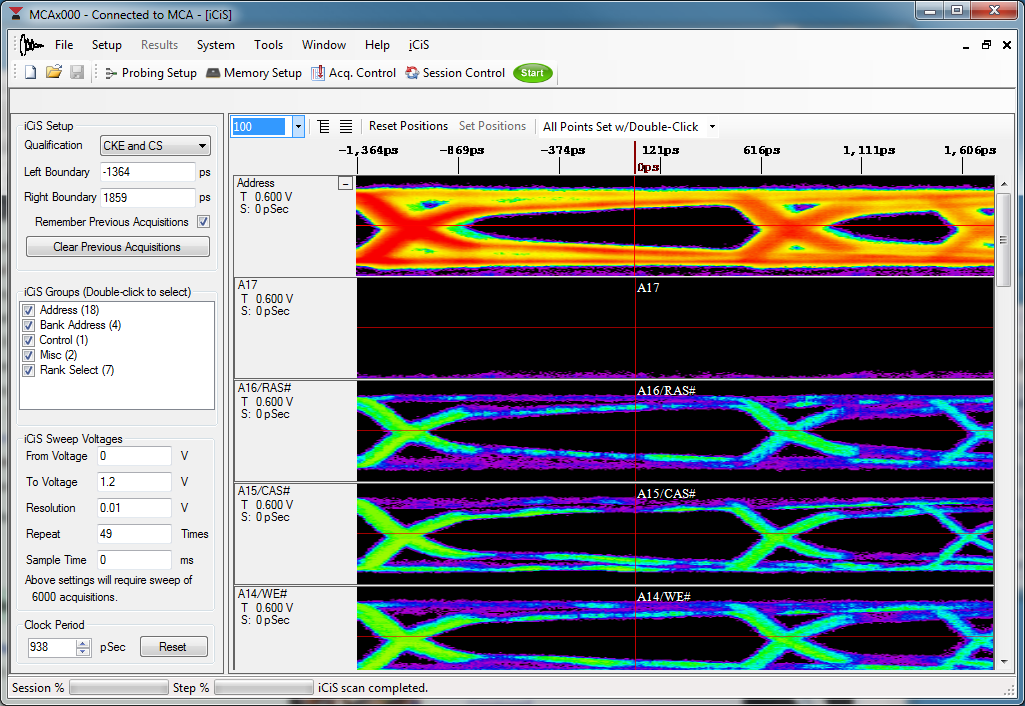Open Acq. Control from the toolbar
Screen dimensions: 1025x706
pos(353,73)
